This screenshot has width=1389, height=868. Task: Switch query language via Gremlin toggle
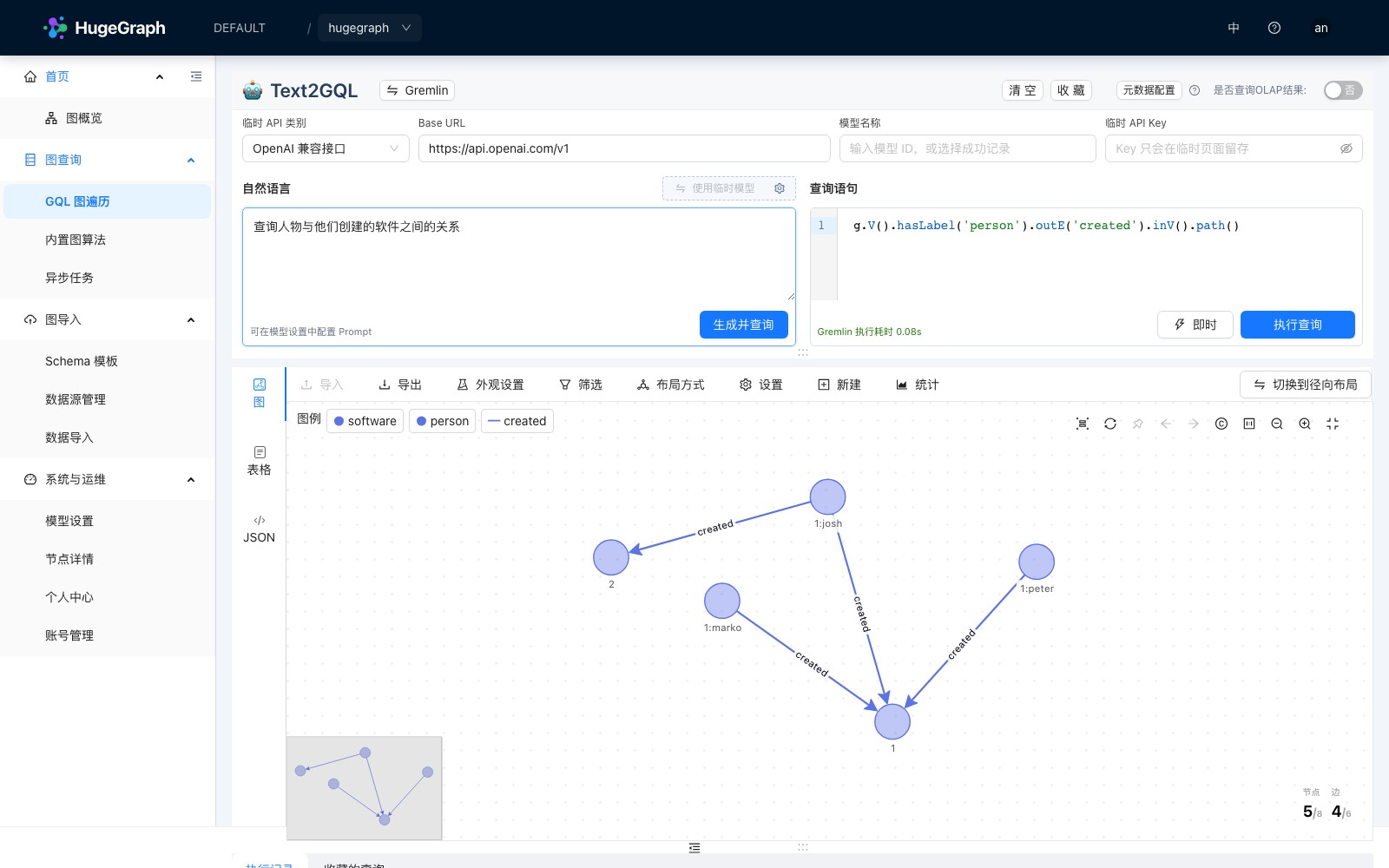[418, 90]
